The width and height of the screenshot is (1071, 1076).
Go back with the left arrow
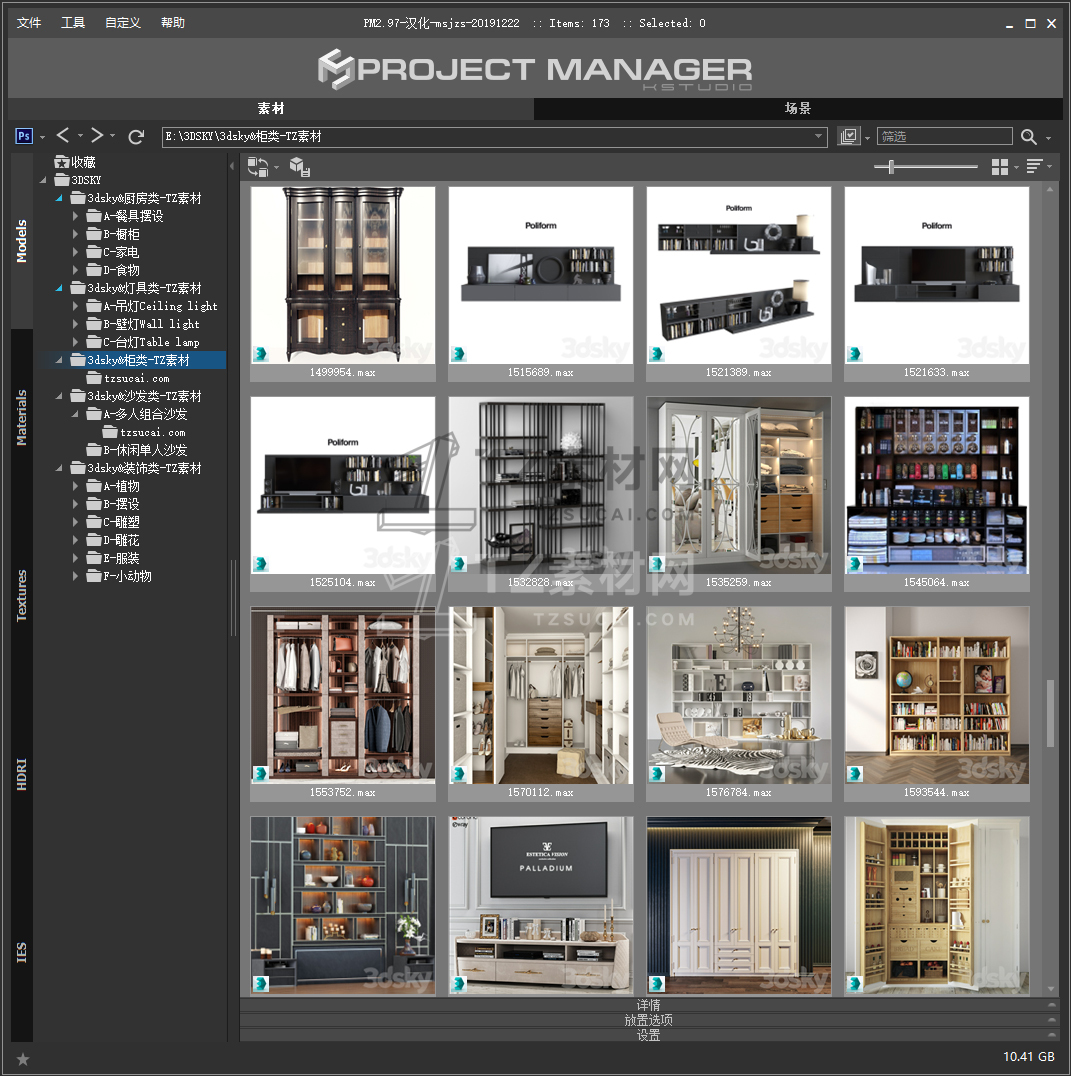(63, 136)
